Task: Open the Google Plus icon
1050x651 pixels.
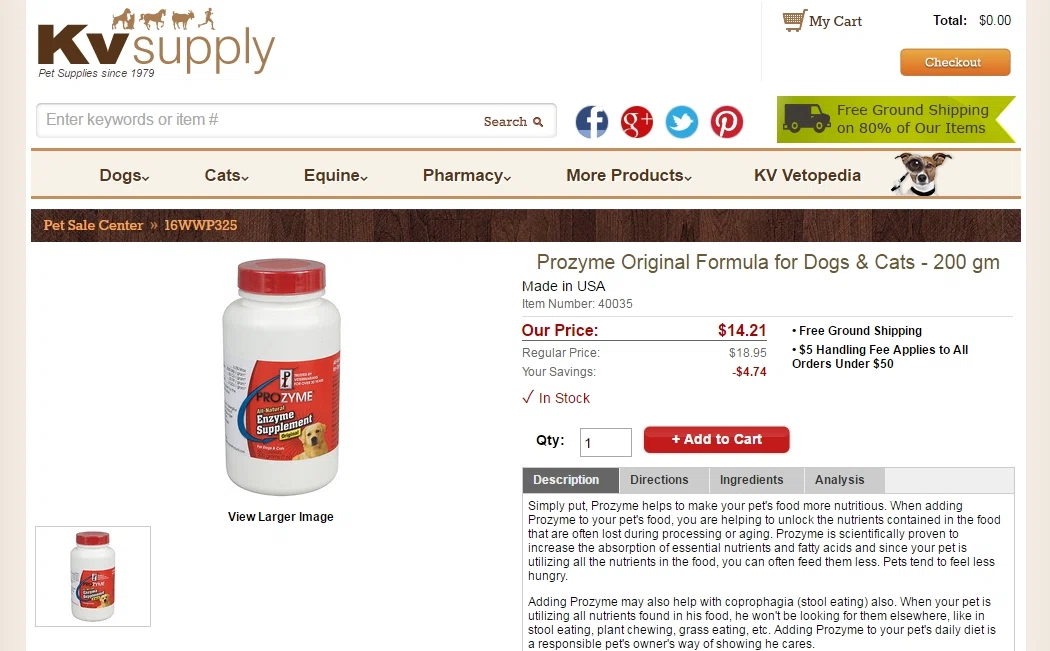Action: click(637, 122)
